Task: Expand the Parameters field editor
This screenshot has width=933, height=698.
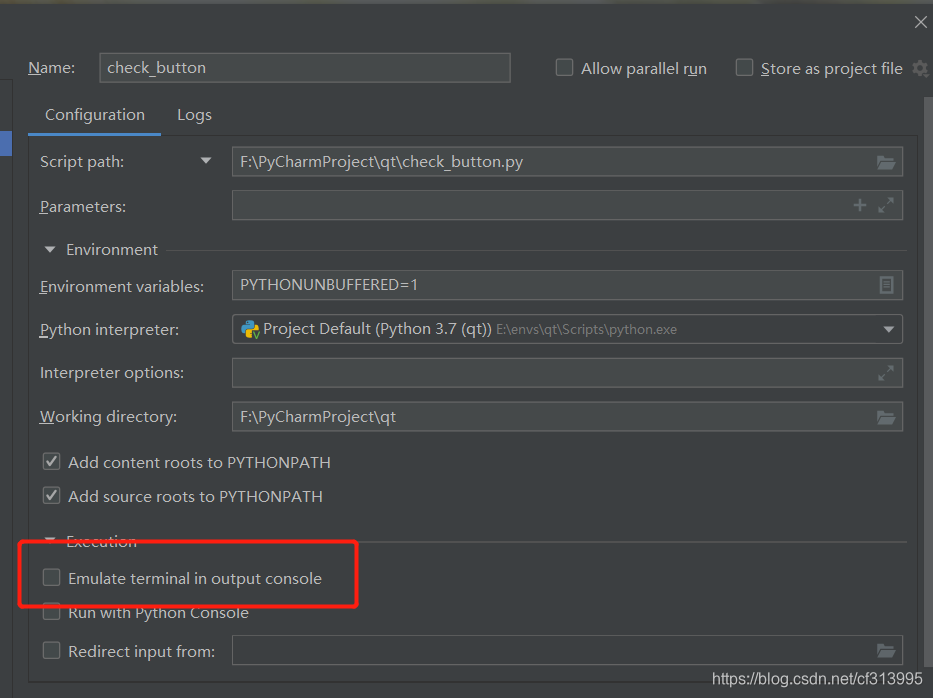Action: [886, 205]
